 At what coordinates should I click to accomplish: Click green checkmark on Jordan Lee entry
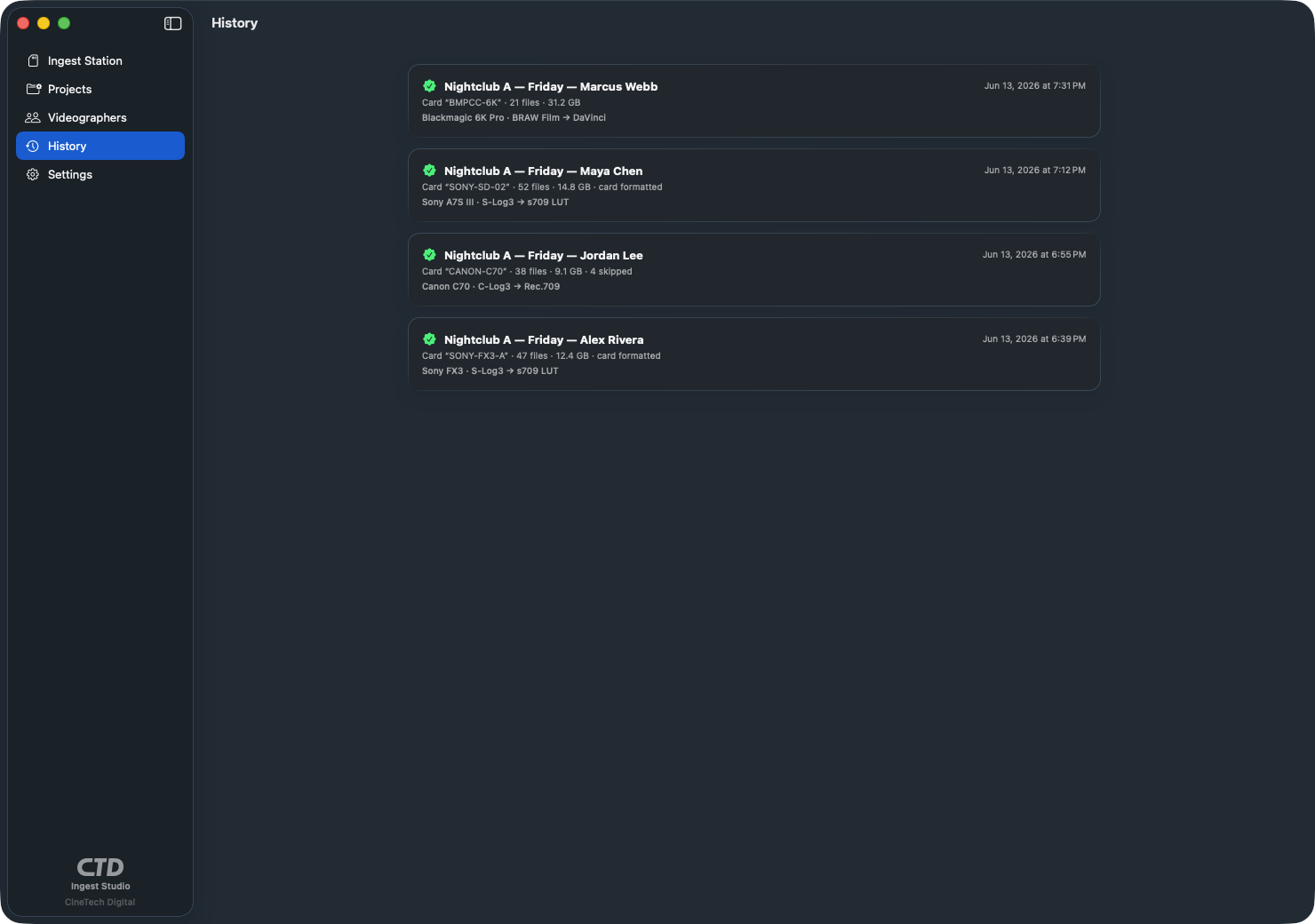click(x=429, y=255)
